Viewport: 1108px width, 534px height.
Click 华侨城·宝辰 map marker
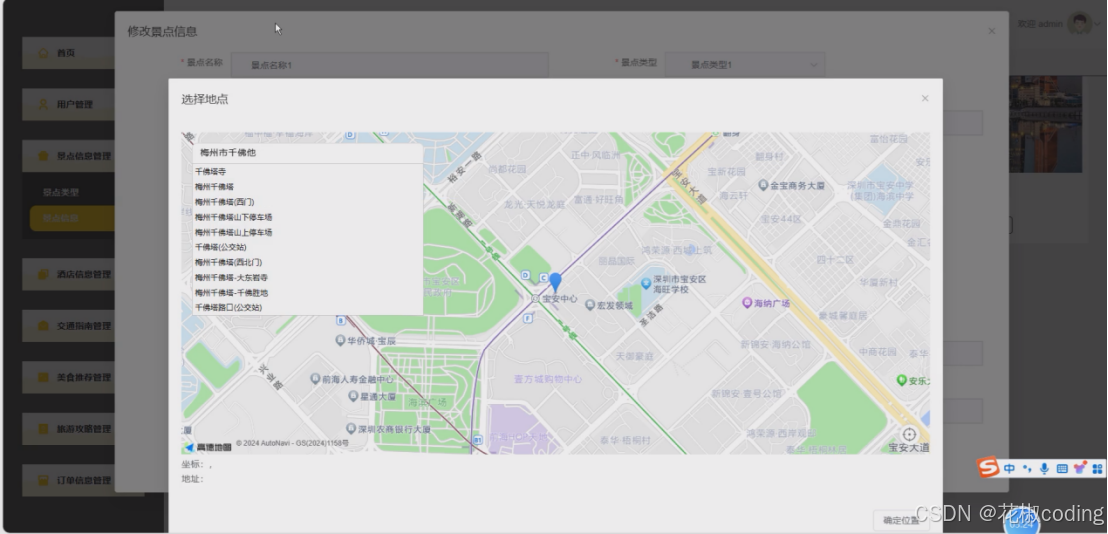[340, 340]
